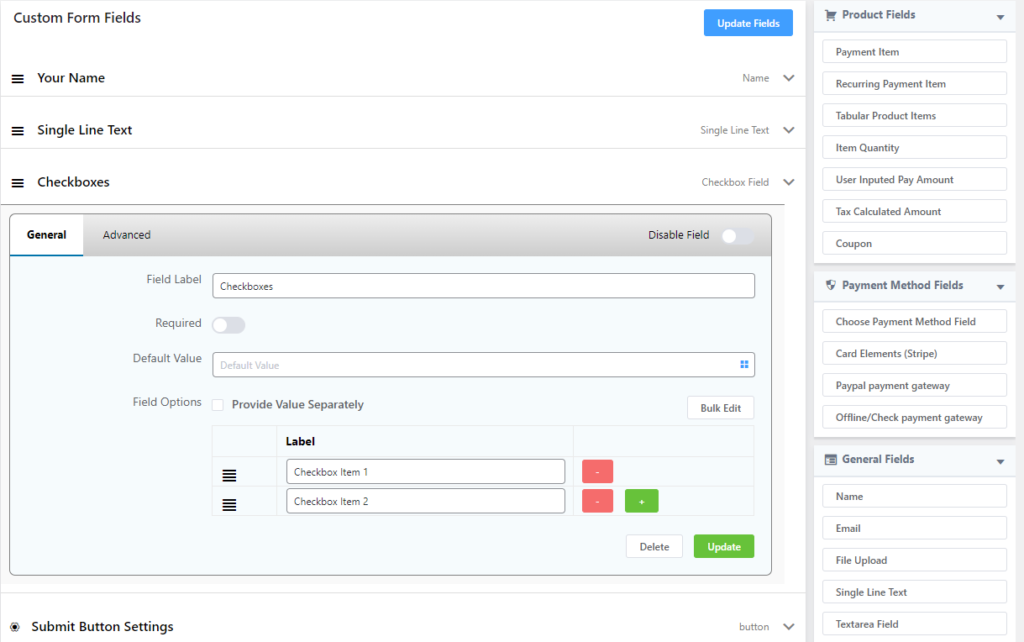This screenshot has height=642, width=1024.
Task: Expand the Single Line Text field settings
Action: 789,130
